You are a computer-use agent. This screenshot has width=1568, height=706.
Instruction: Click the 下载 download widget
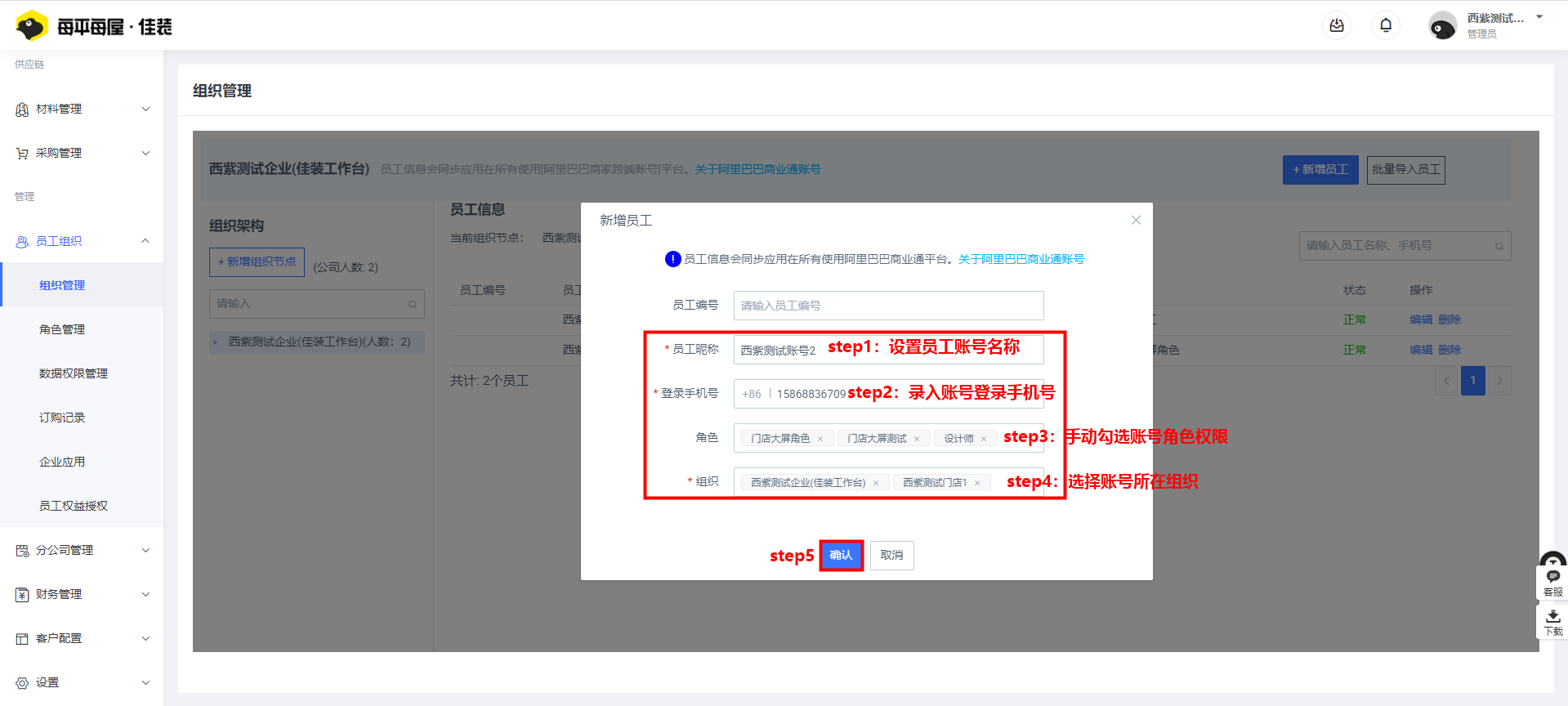(1553, 623)
